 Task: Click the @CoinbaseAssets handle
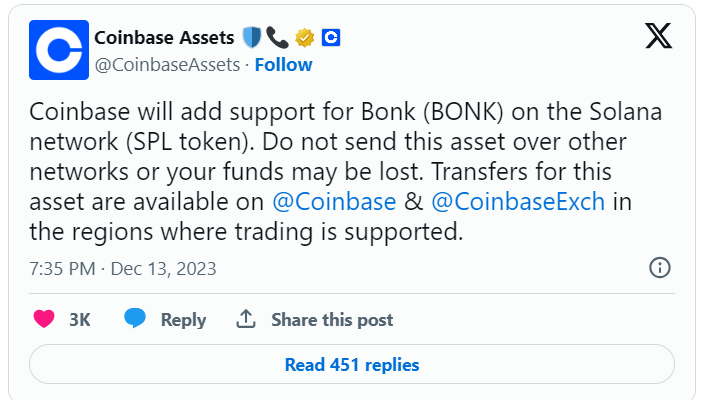point(167,65)
